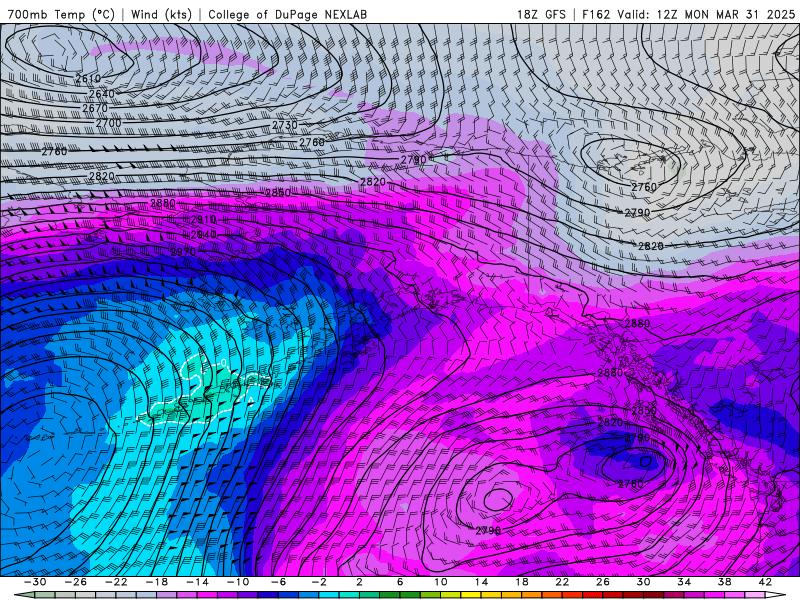Click the "22" color bar tick label
Image resolution: width=800 pixels, height=600 pixels.
[x=562, y=582]
